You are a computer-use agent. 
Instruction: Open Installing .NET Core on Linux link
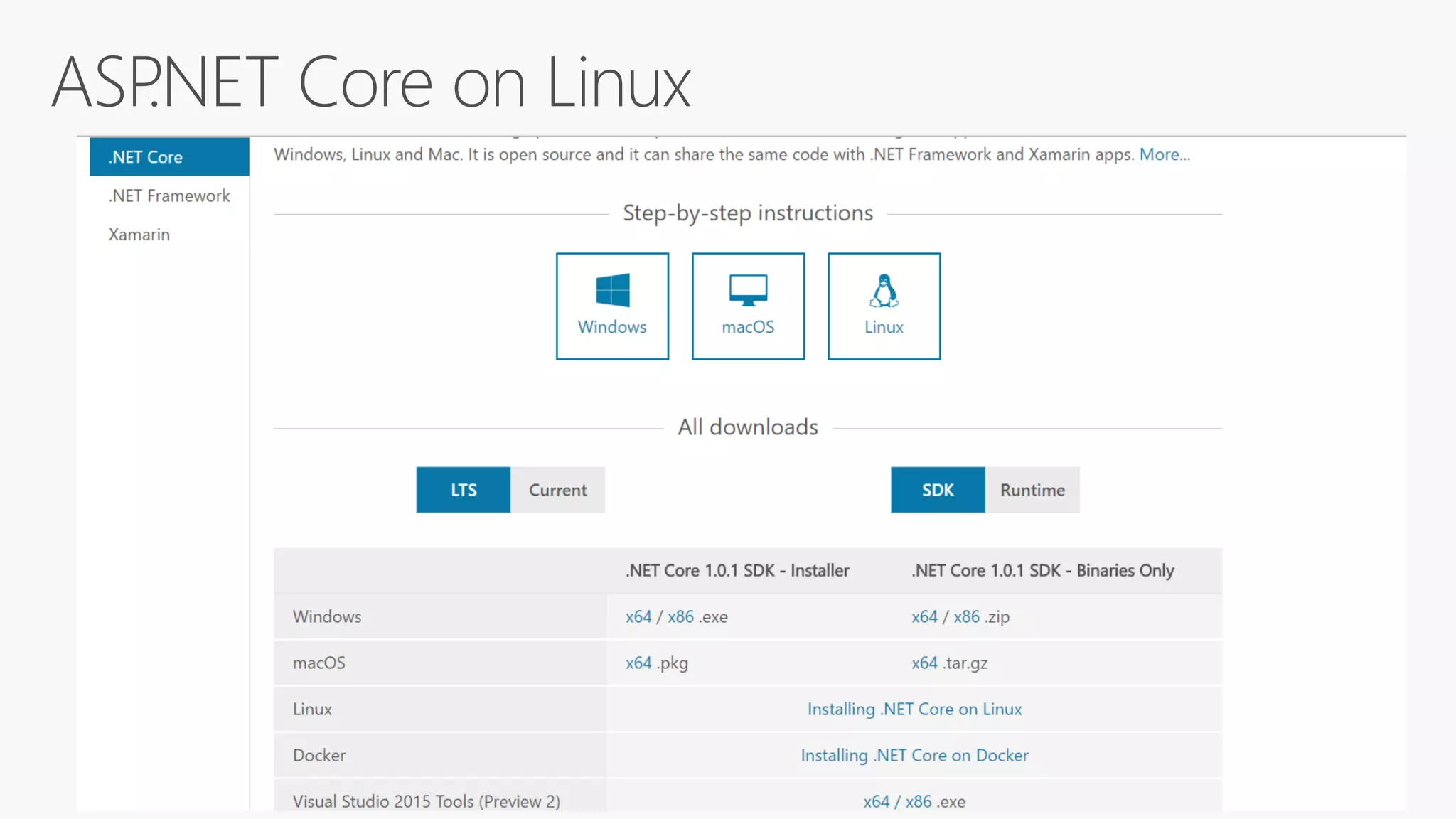pyautogui.click(x=914, y=709)
